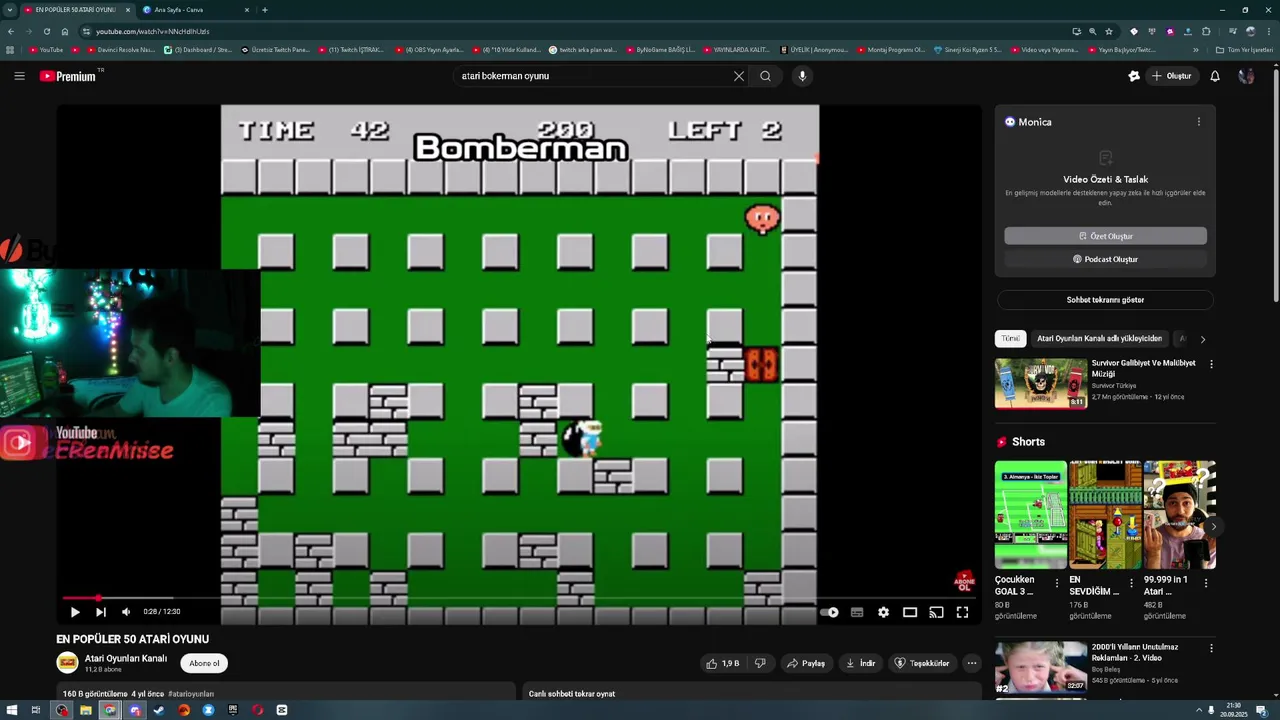Dislike the video

tap(760, 663)
